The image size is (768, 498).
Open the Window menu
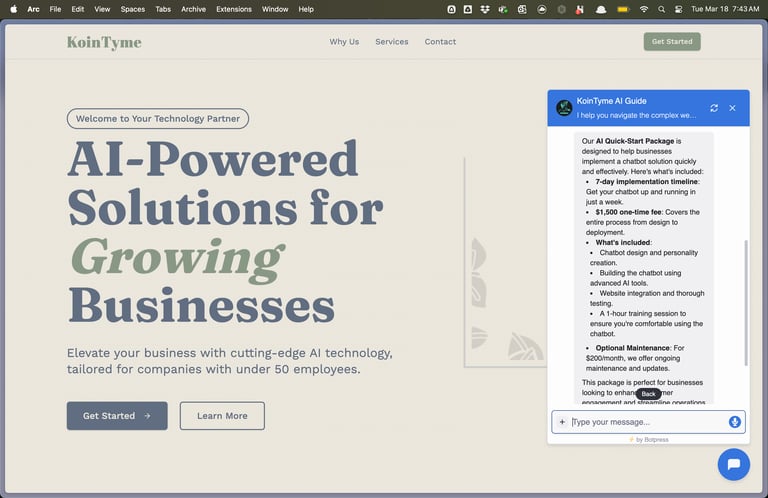pyautogui.click(x=275, y=9)
